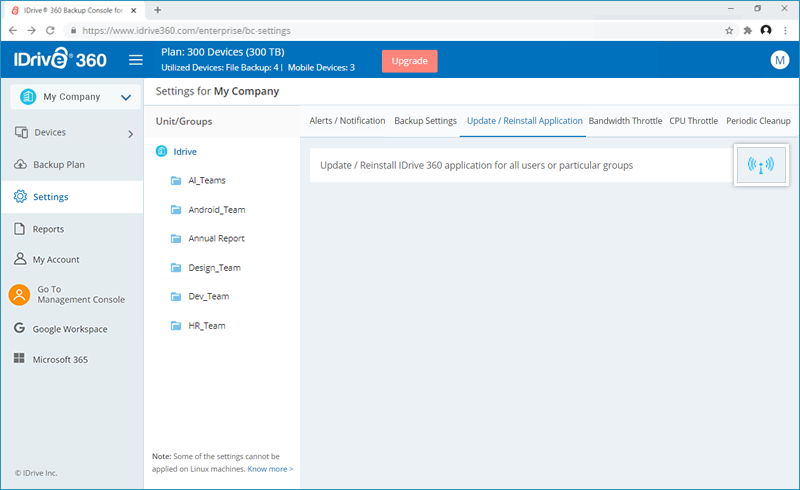This screenshot has width=800, height=490.
Task: Expand the Devices submenu arrow
Action: pyautogui.click(x=131, y=134)
